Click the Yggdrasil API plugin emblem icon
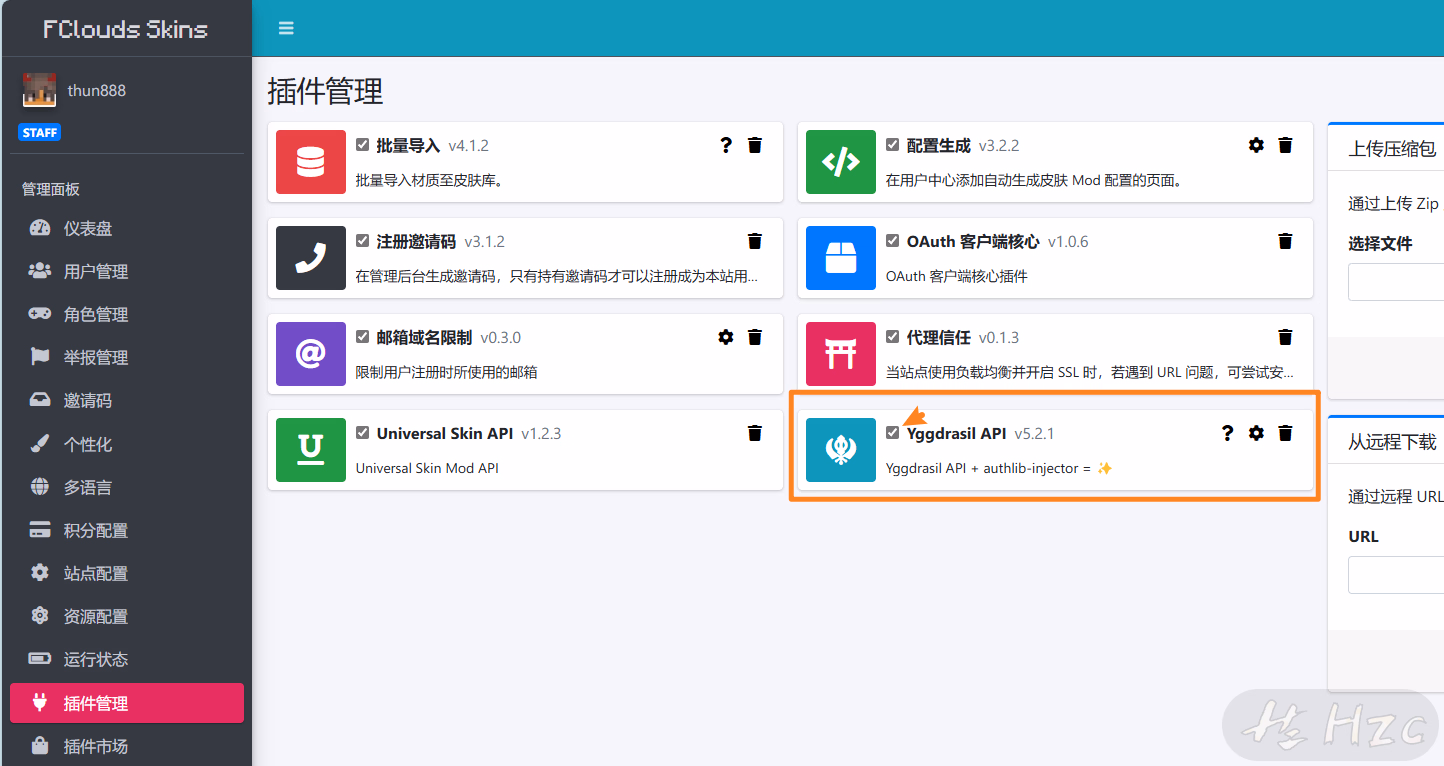Image resolution: width=1444 pixels, height=766 pixels. click(x=841, y=450)
